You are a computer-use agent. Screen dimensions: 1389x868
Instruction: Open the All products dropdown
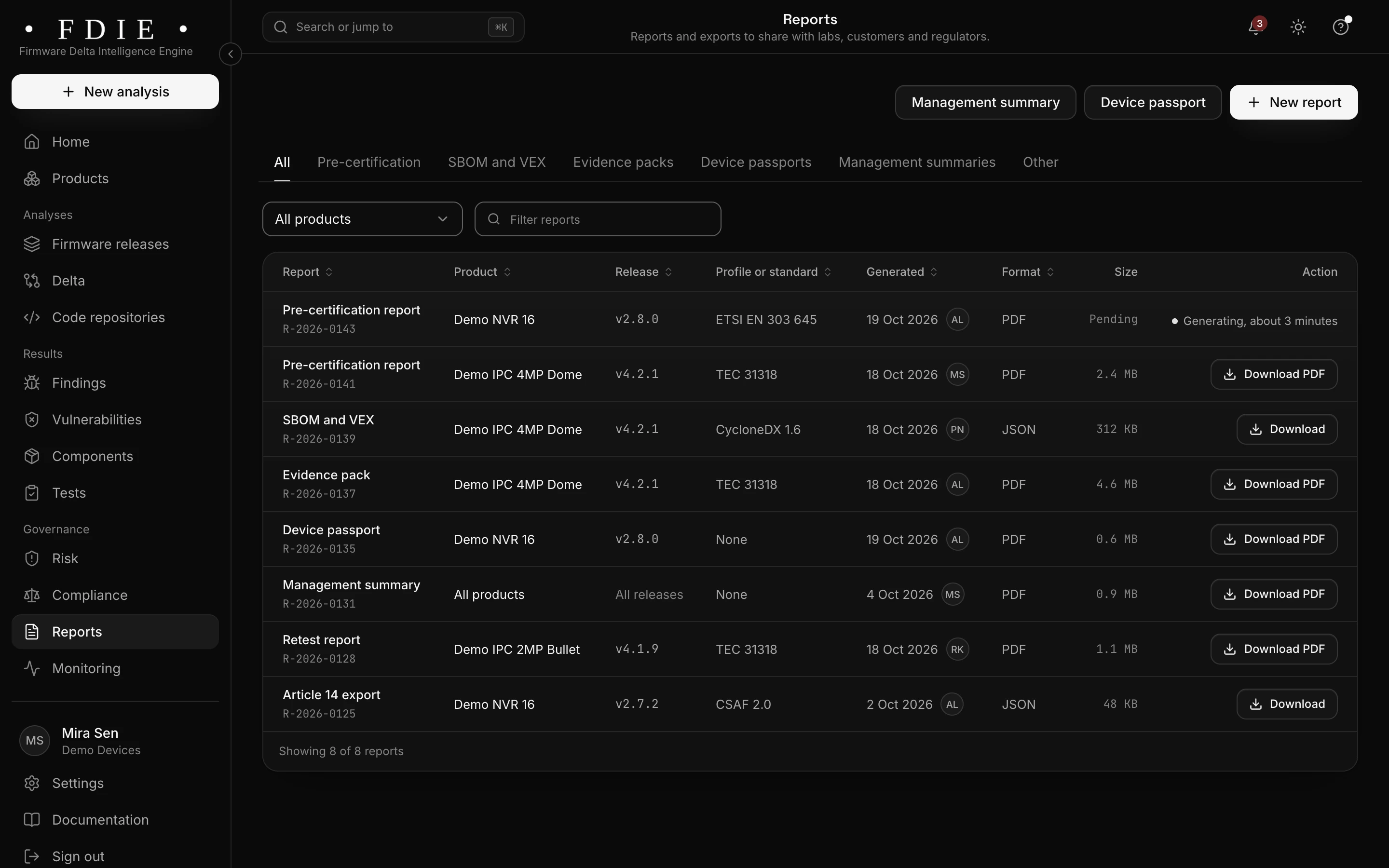pos(362,219)
